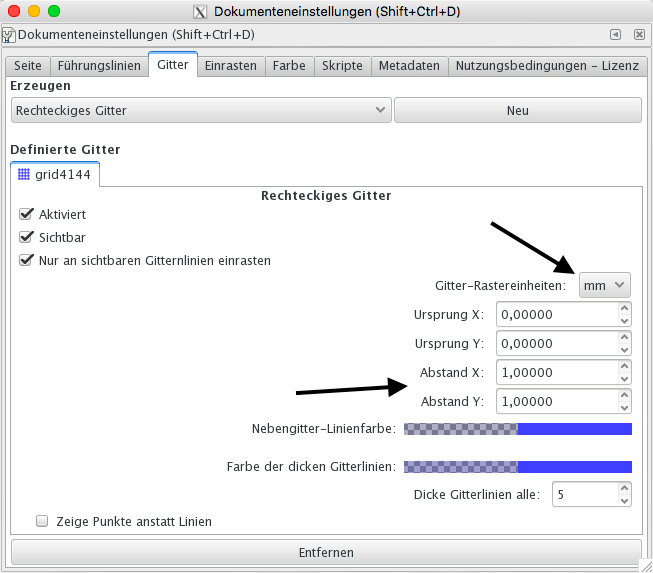Decrease Abstand Y value with down arrow

[625, 407]
